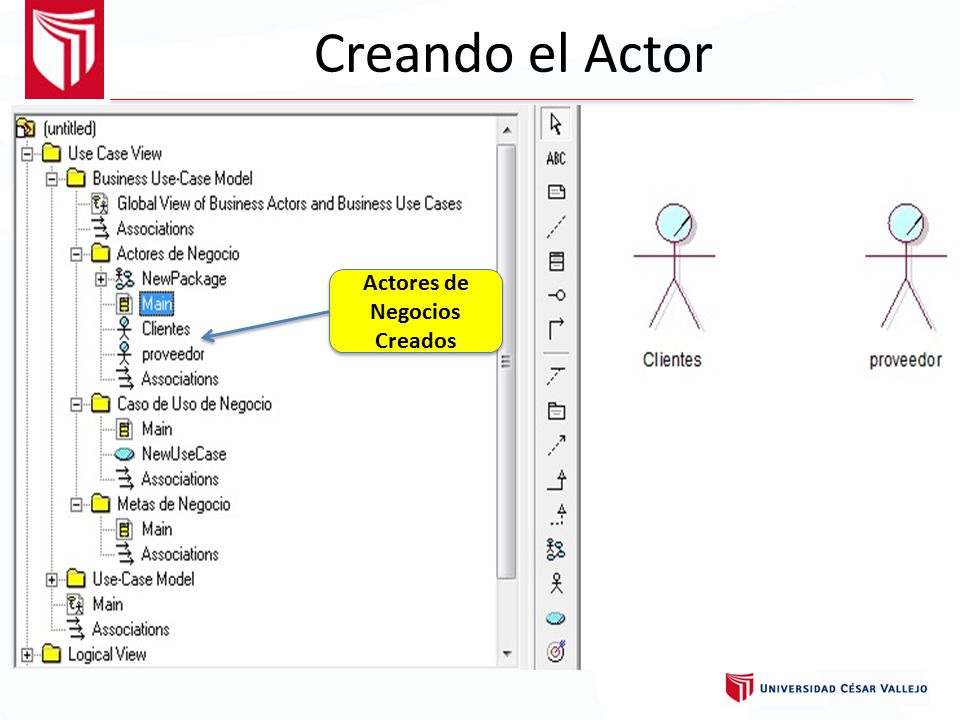Choose the Association Class tool
Image resolution: width=960 pixels, height=720 pixels.
pos(556,375)
